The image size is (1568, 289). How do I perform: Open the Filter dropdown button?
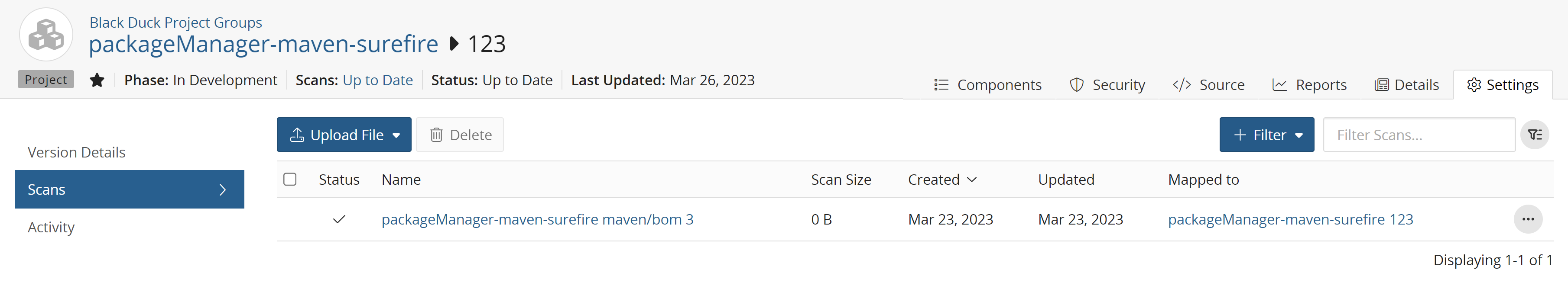(1267, 135)
